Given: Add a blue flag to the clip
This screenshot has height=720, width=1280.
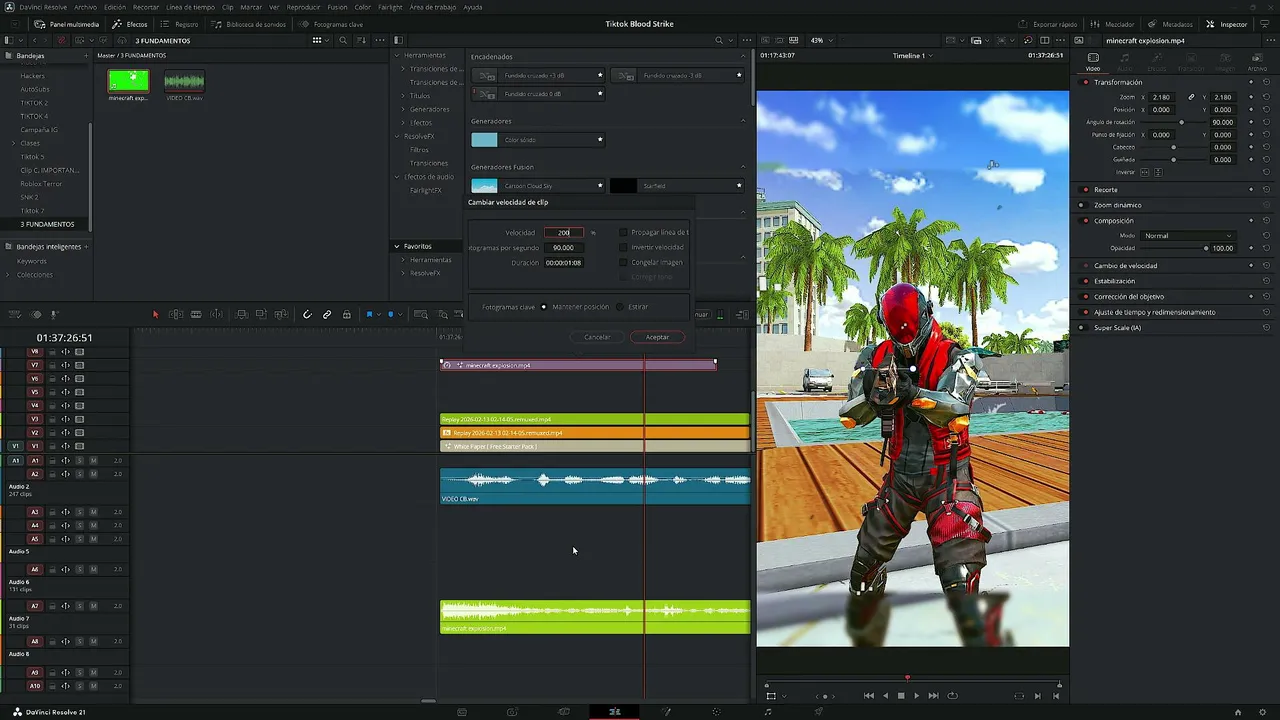Looking at the screenshot, I should [x=369, y=314].
